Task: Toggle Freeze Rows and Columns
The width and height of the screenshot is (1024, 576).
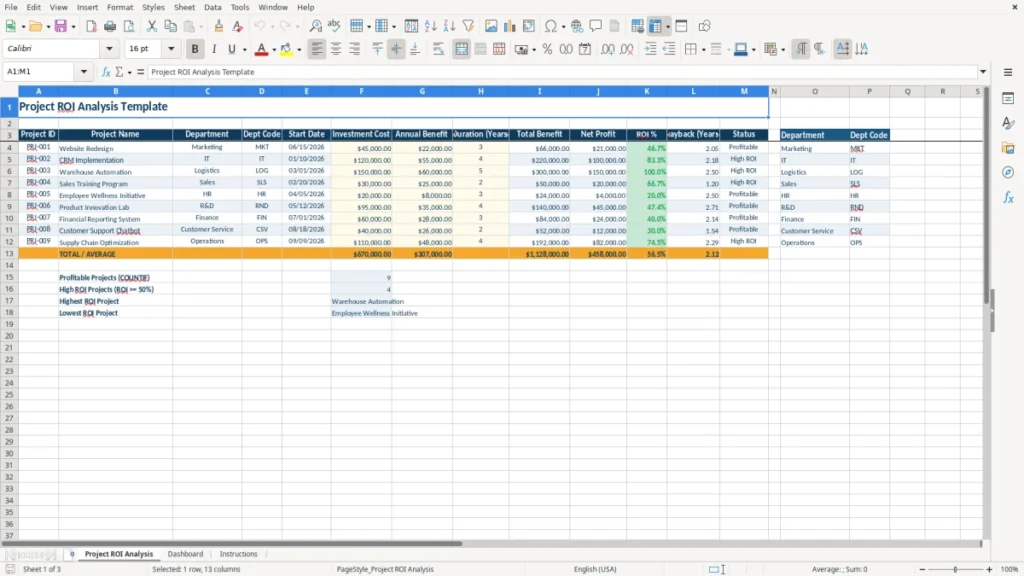Action: point(656,26)
